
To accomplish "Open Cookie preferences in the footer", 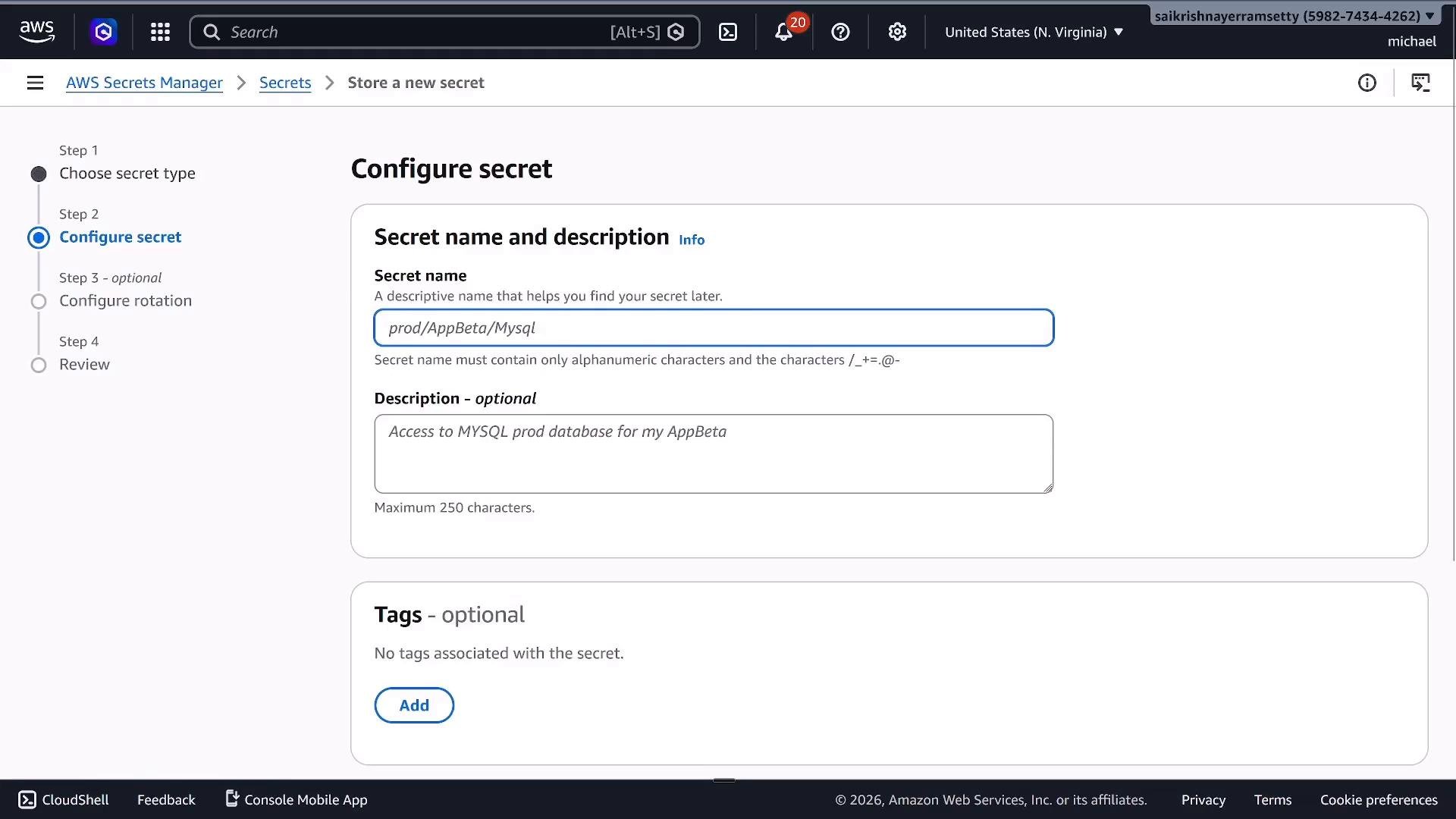I will 1378,800.
